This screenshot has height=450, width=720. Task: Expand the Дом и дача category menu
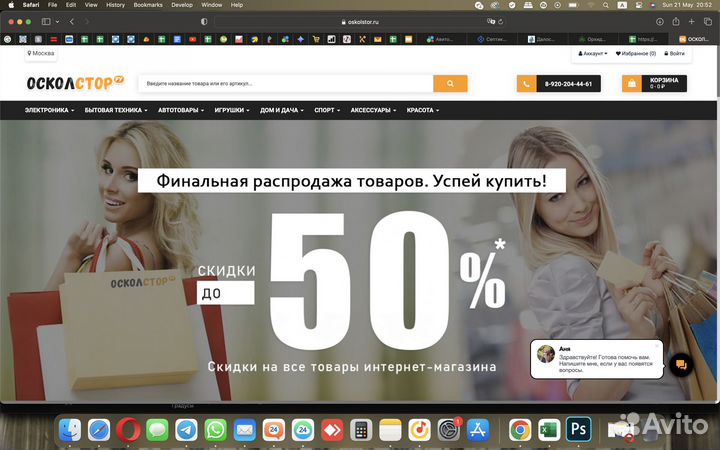pyautogui.click(x=282, y=110)
